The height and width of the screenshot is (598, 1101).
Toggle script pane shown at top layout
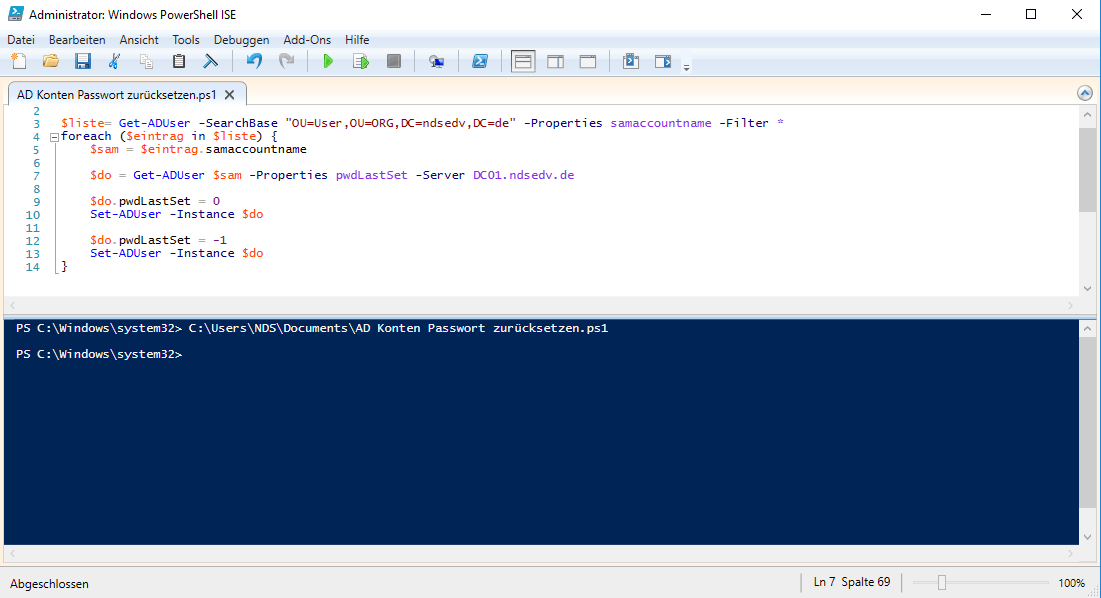[523, 62]
